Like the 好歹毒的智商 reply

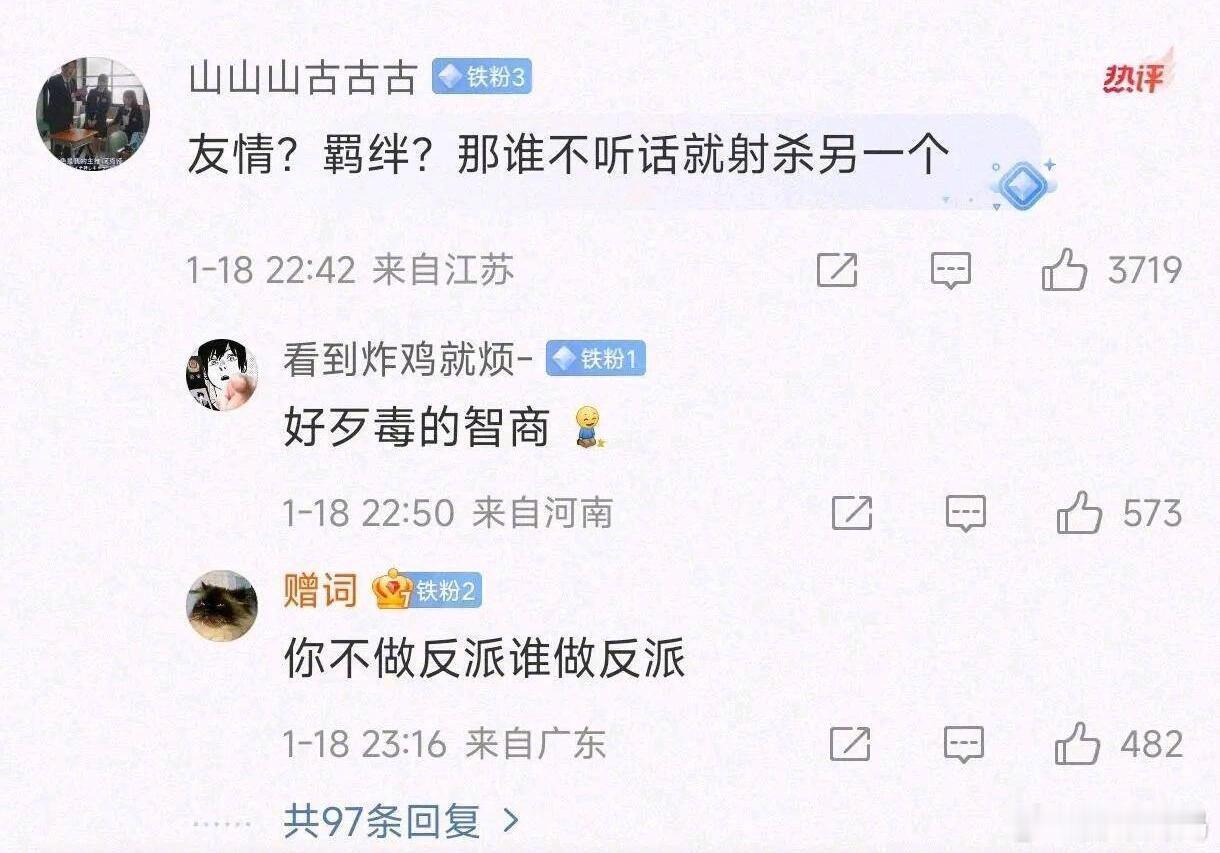[1079, 514]
